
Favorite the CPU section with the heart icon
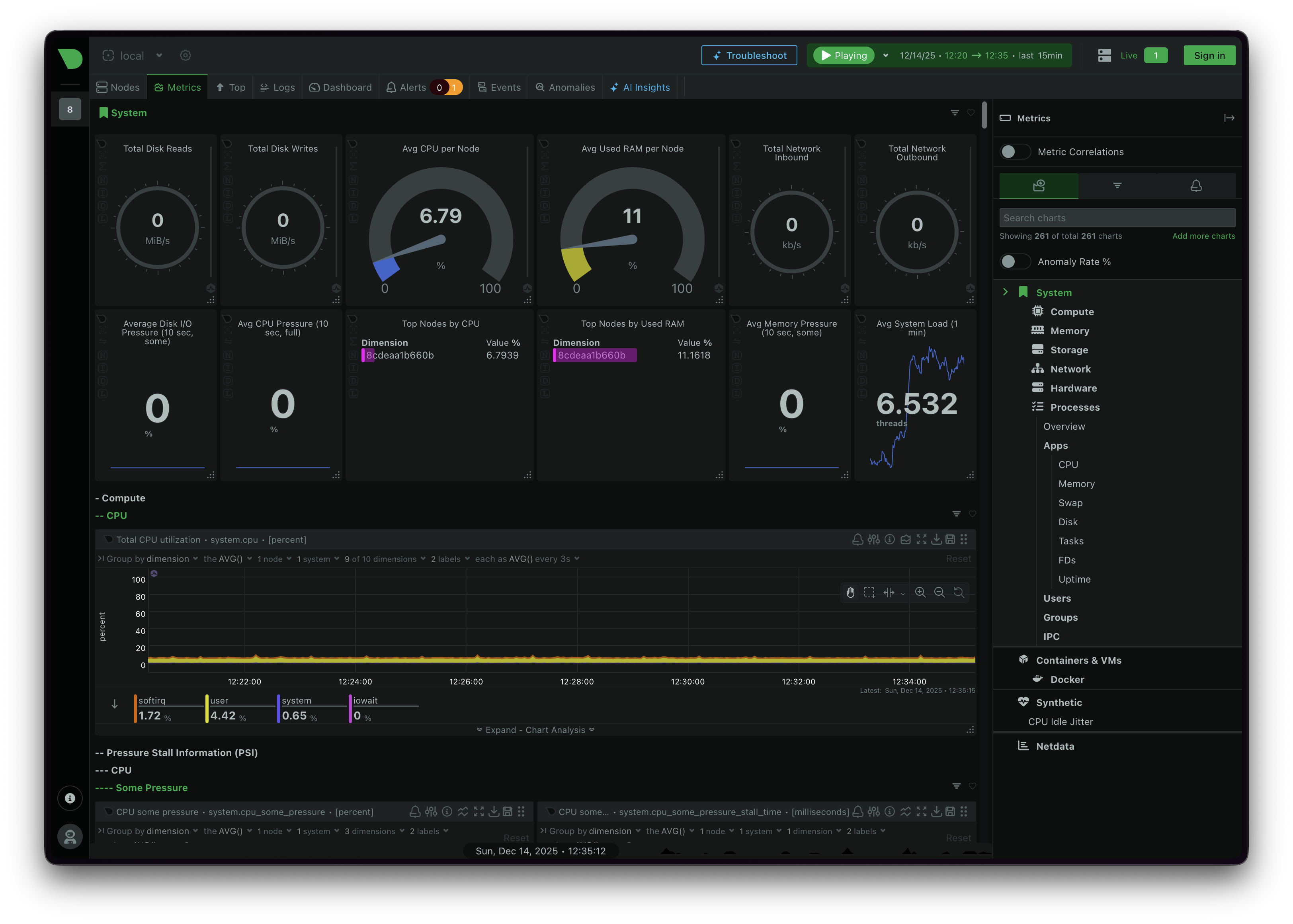pos(972,515)
